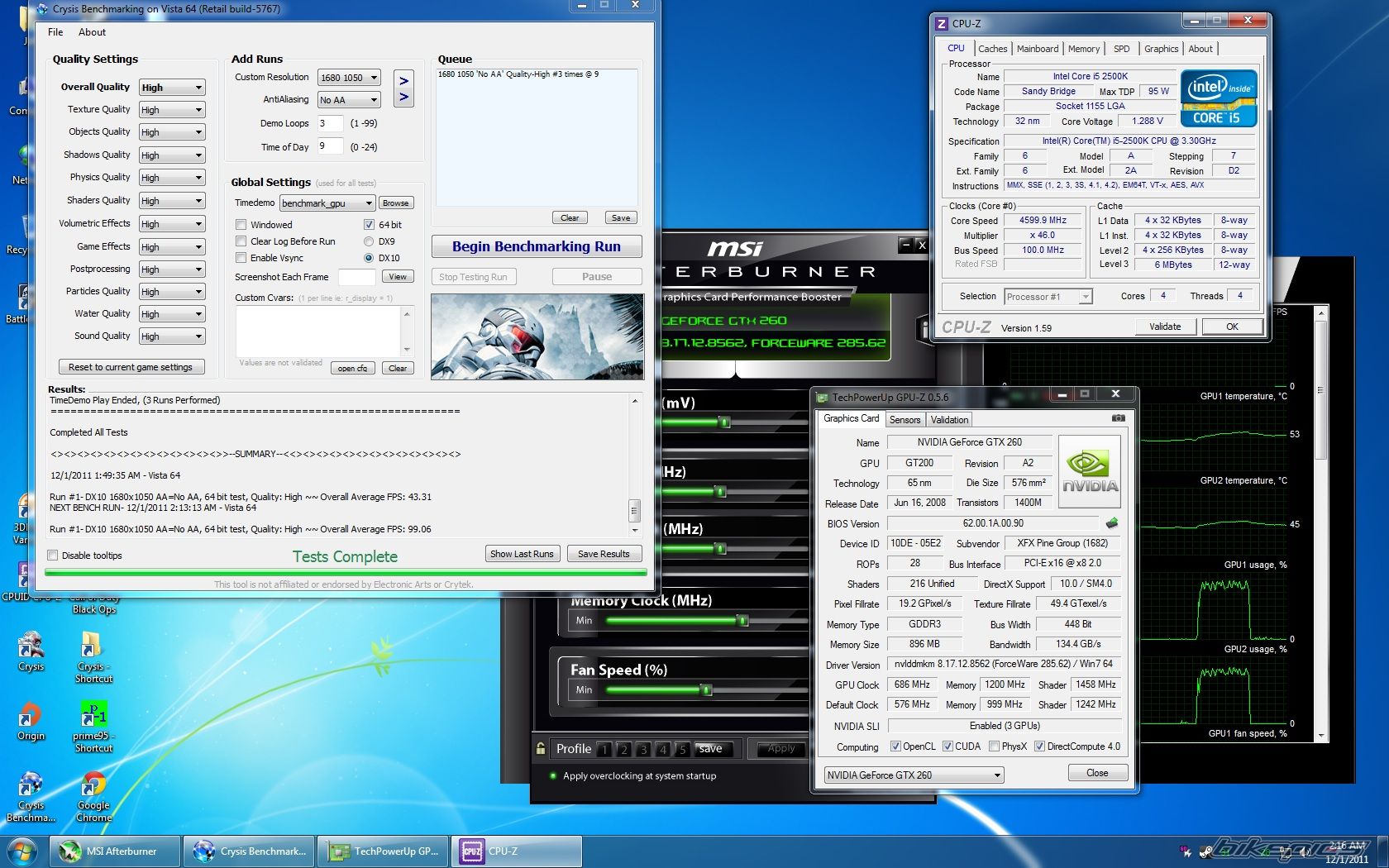Image resolution: width=1389 pixels, height=868 pixels.
Task: Switch to the Mainboard tab in CPU-Z
Action: click(x=1037, y=49)
